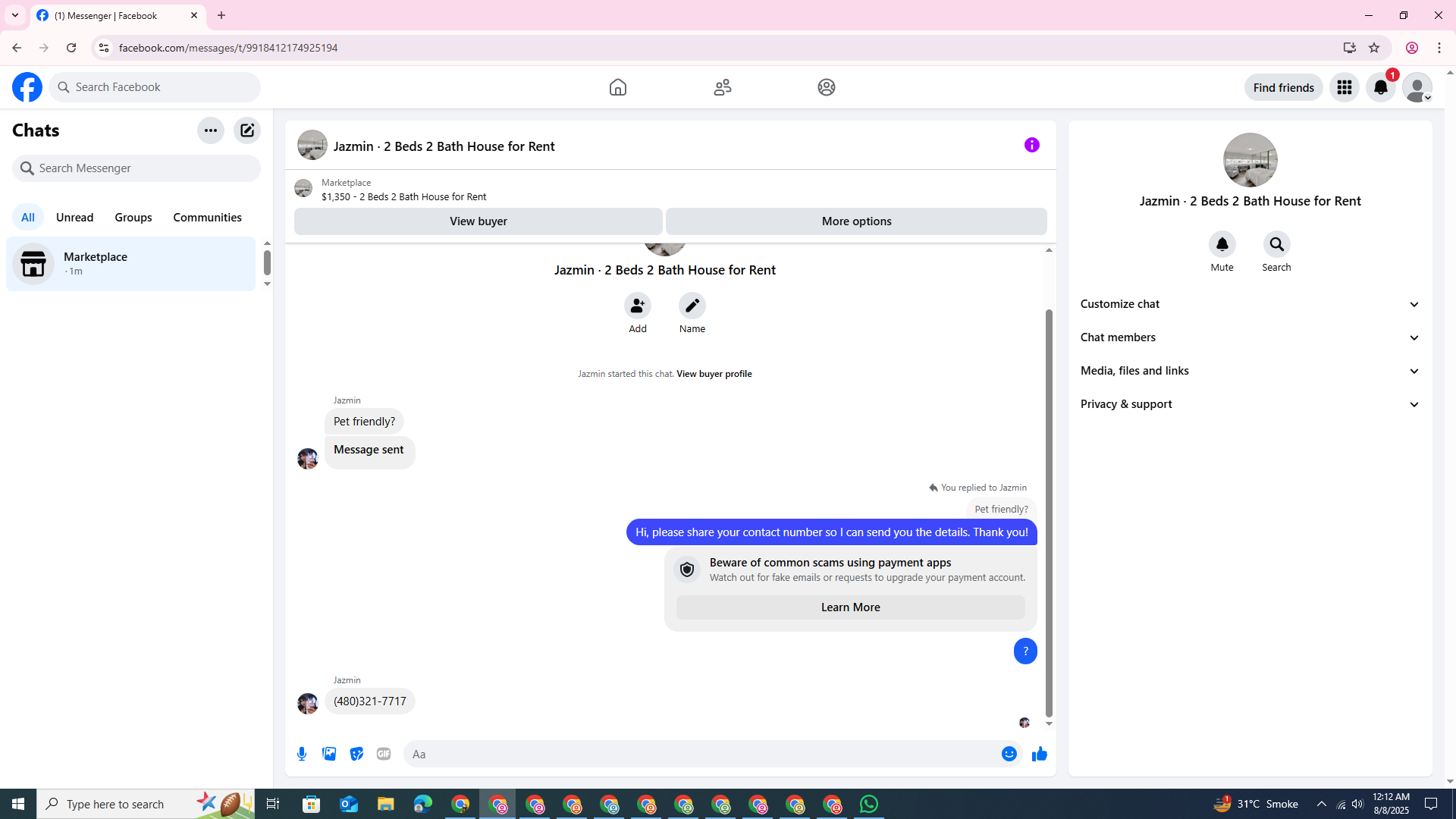Click the voice clip microphone icon
Image resolution: width=1456 pixels, height=819 pixels.
[x=302, y=754]
